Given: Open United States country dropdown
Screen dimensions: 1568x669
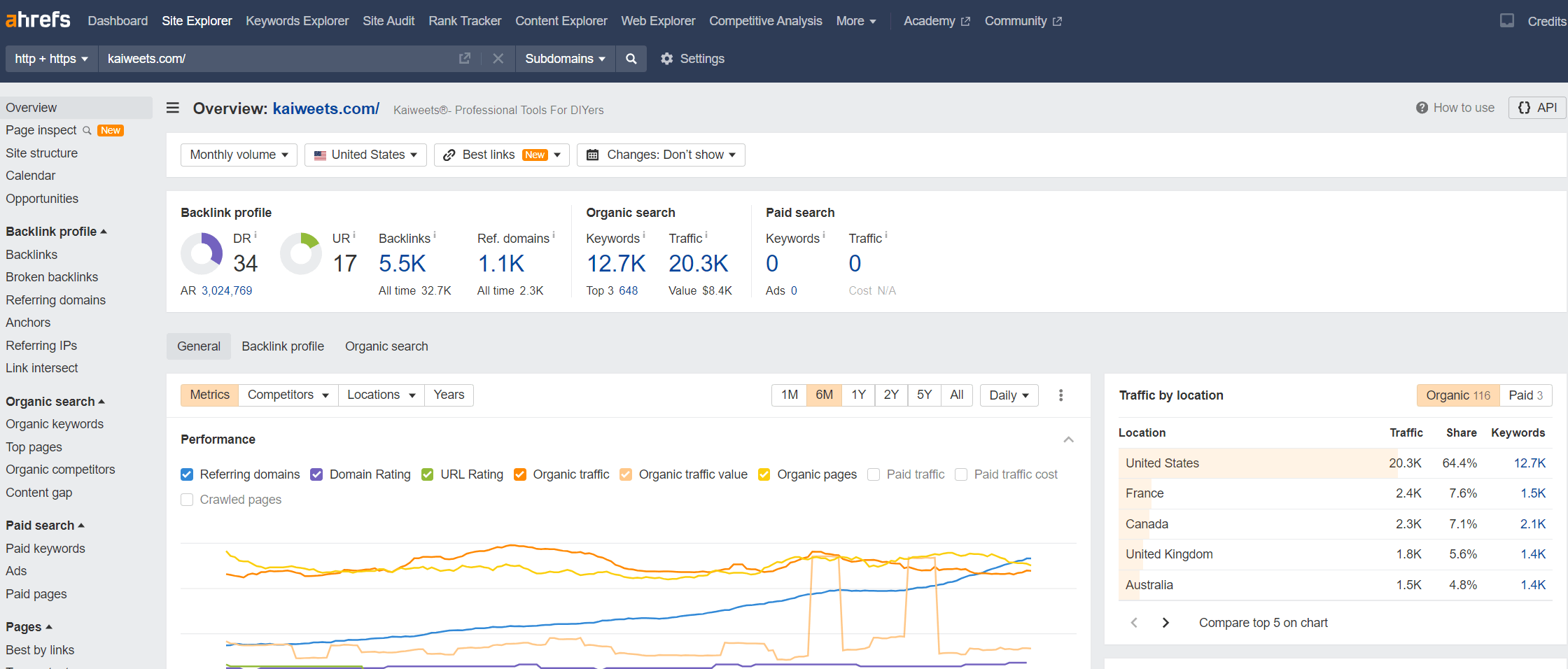Looking at the screenshot, I should tap(365, 155).
